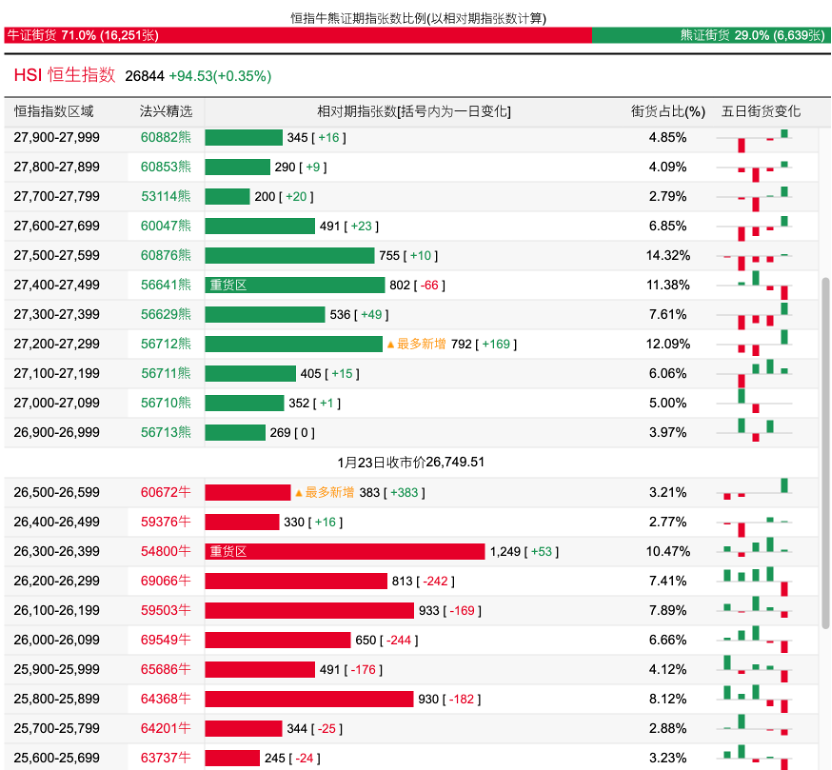Image resolution: width=832 pixels, height=770 pixels.
Task: Open bear certificate link 60882熊
Action: coord(166,137)
